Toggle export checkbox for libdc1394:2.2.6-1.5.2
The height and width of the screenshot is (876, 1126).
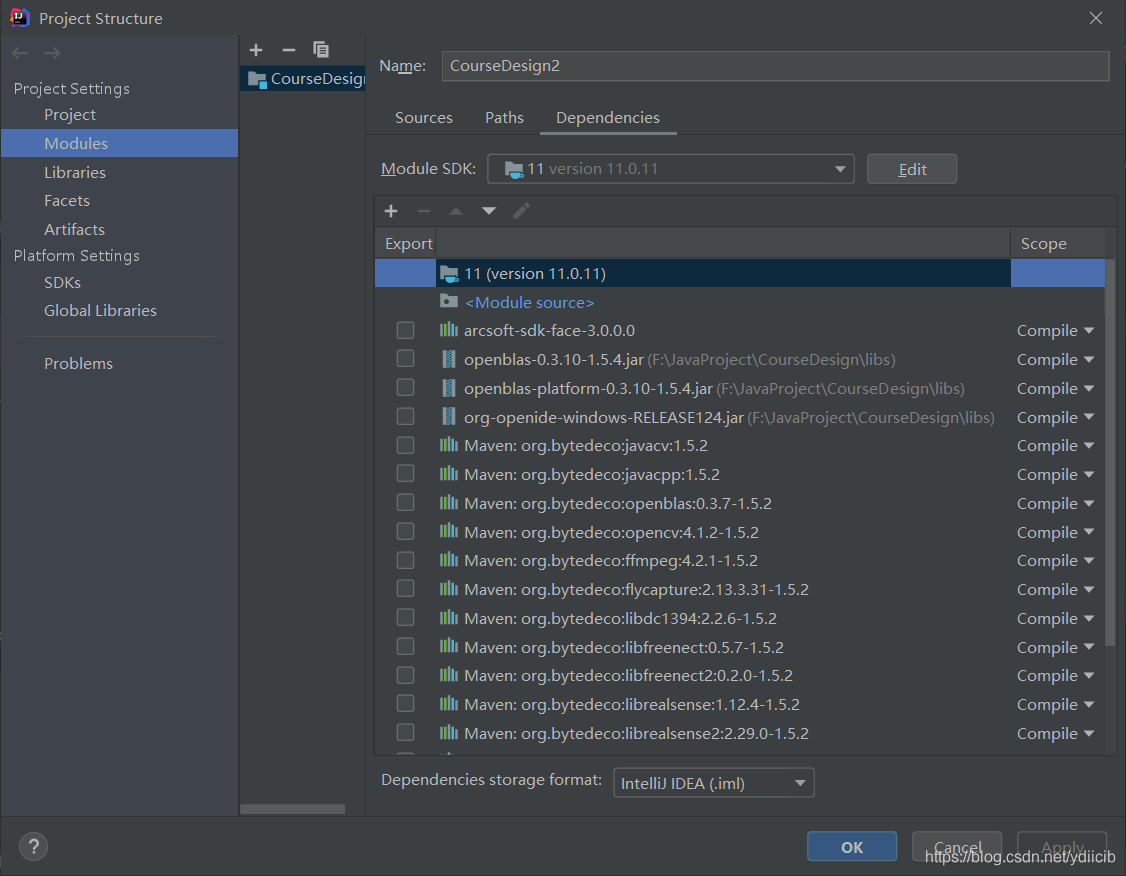pos(406,618)
